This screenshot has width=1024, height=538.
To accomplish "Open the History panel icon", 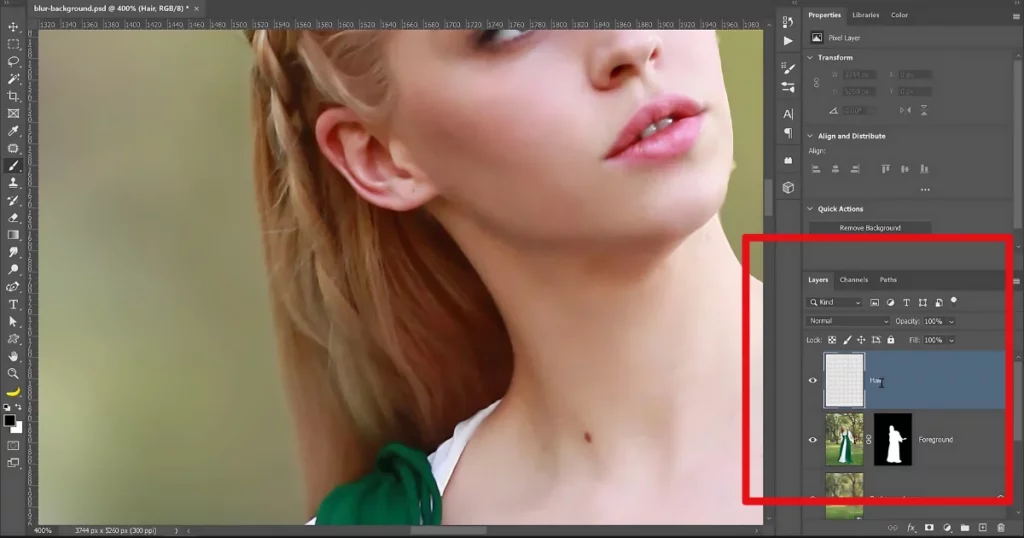I will click(x=788, y=22).
